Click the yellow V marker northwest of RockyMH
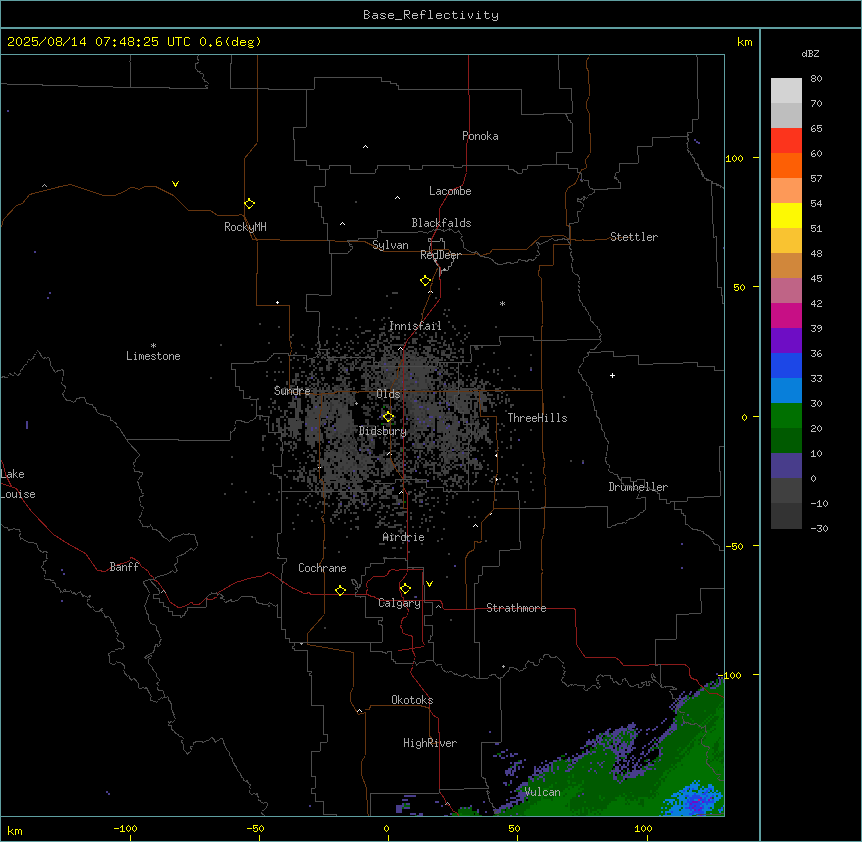 coord(175,184)
